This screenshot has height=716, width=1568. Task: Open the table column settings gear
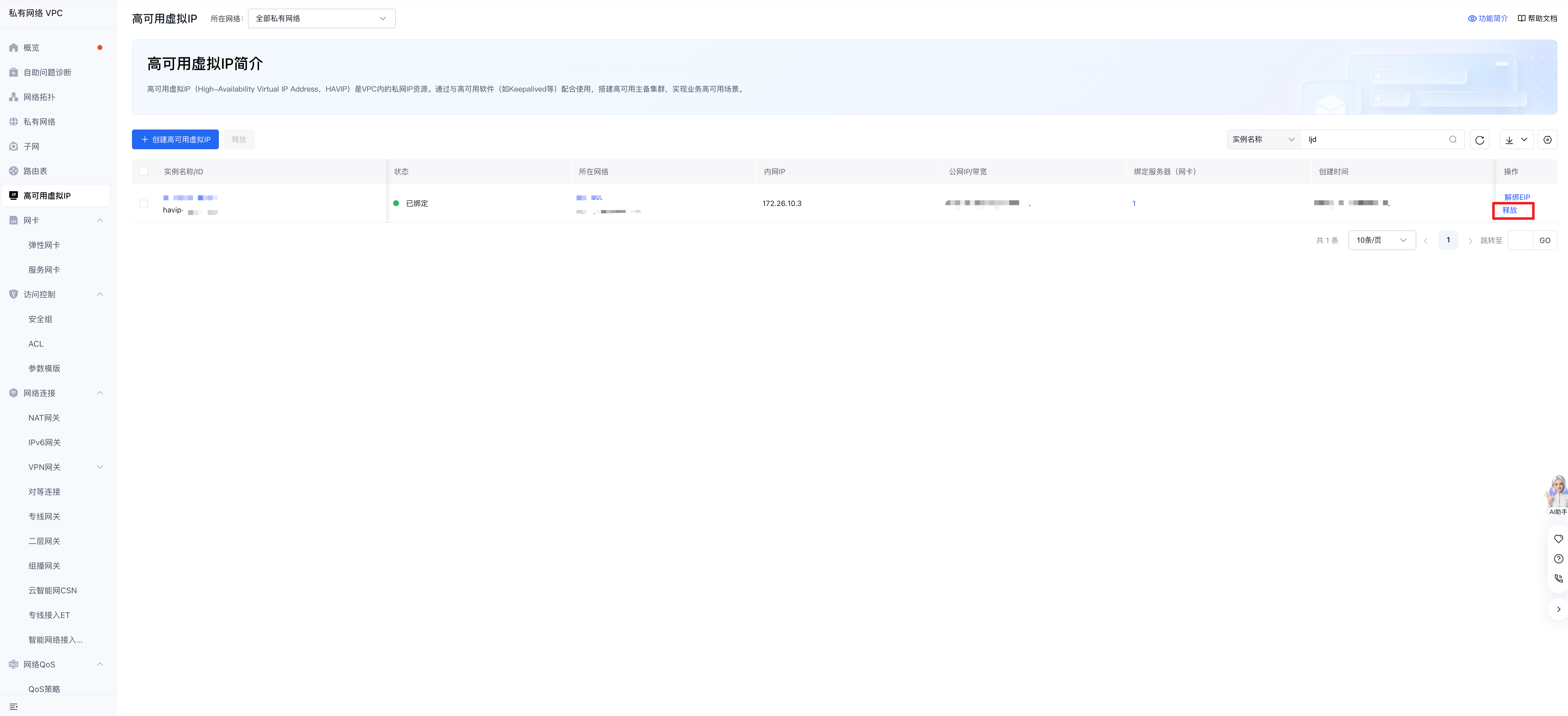click(1547, 139)
